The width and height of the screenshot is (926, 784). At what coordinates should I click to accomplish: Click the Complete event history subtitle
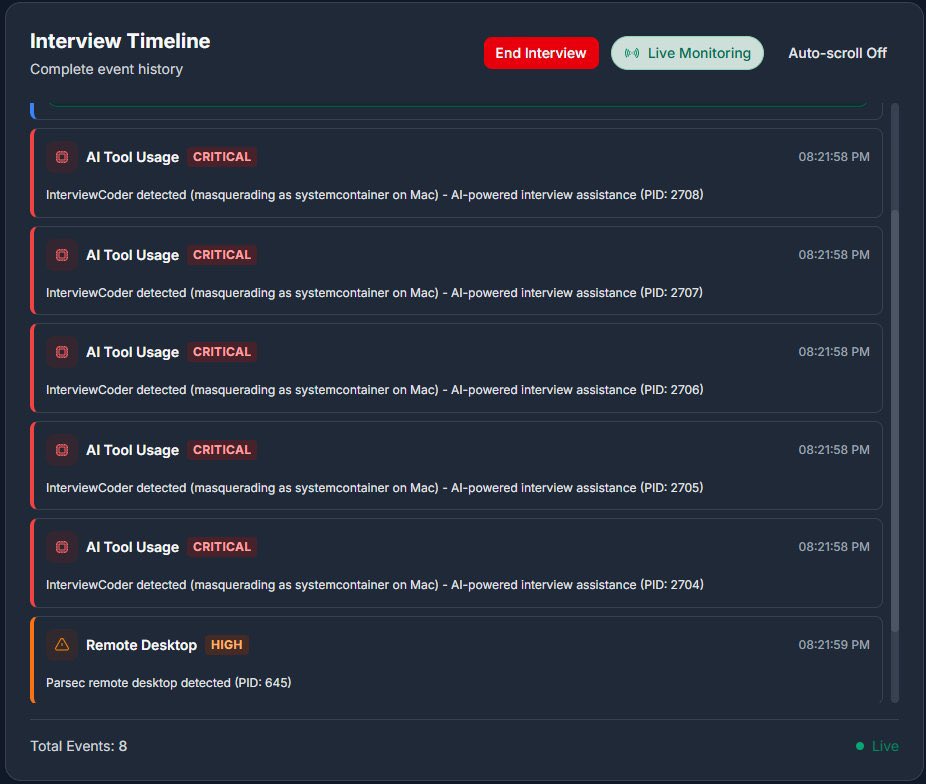point(106,69)
